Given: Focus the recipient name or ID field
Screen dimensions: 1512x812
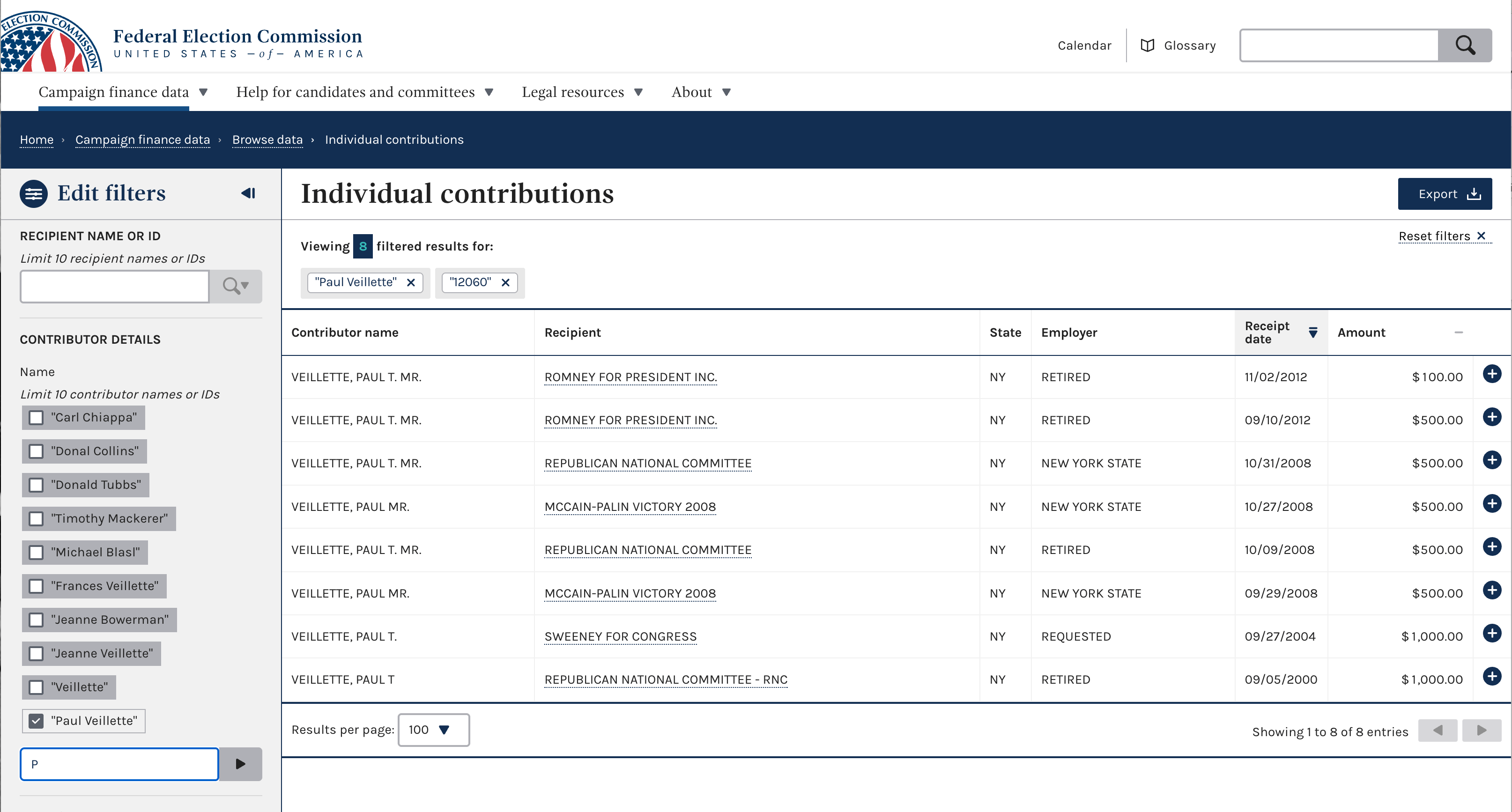Looking at the screenshot, I should pyautogui.click(x=114, y=286).
